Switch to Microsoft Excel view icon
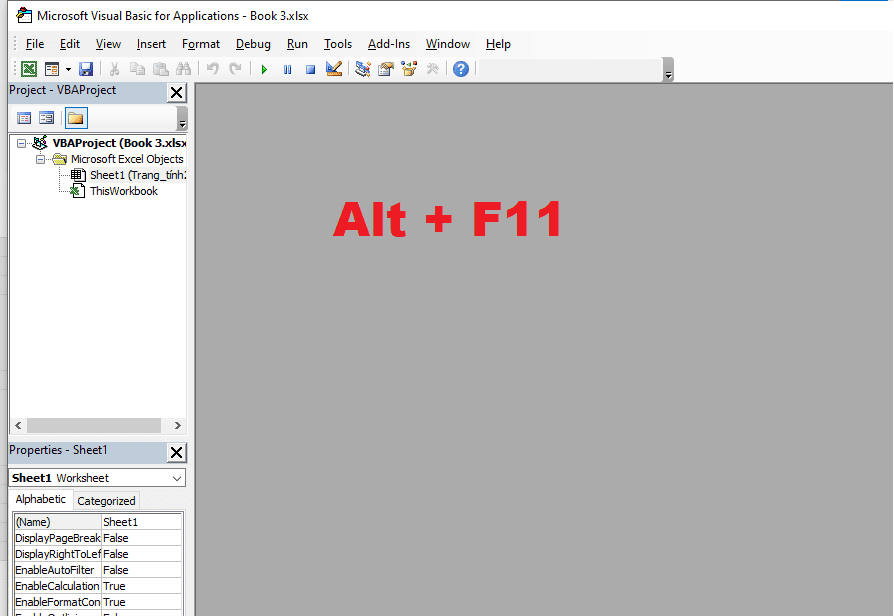 point(29,69)
